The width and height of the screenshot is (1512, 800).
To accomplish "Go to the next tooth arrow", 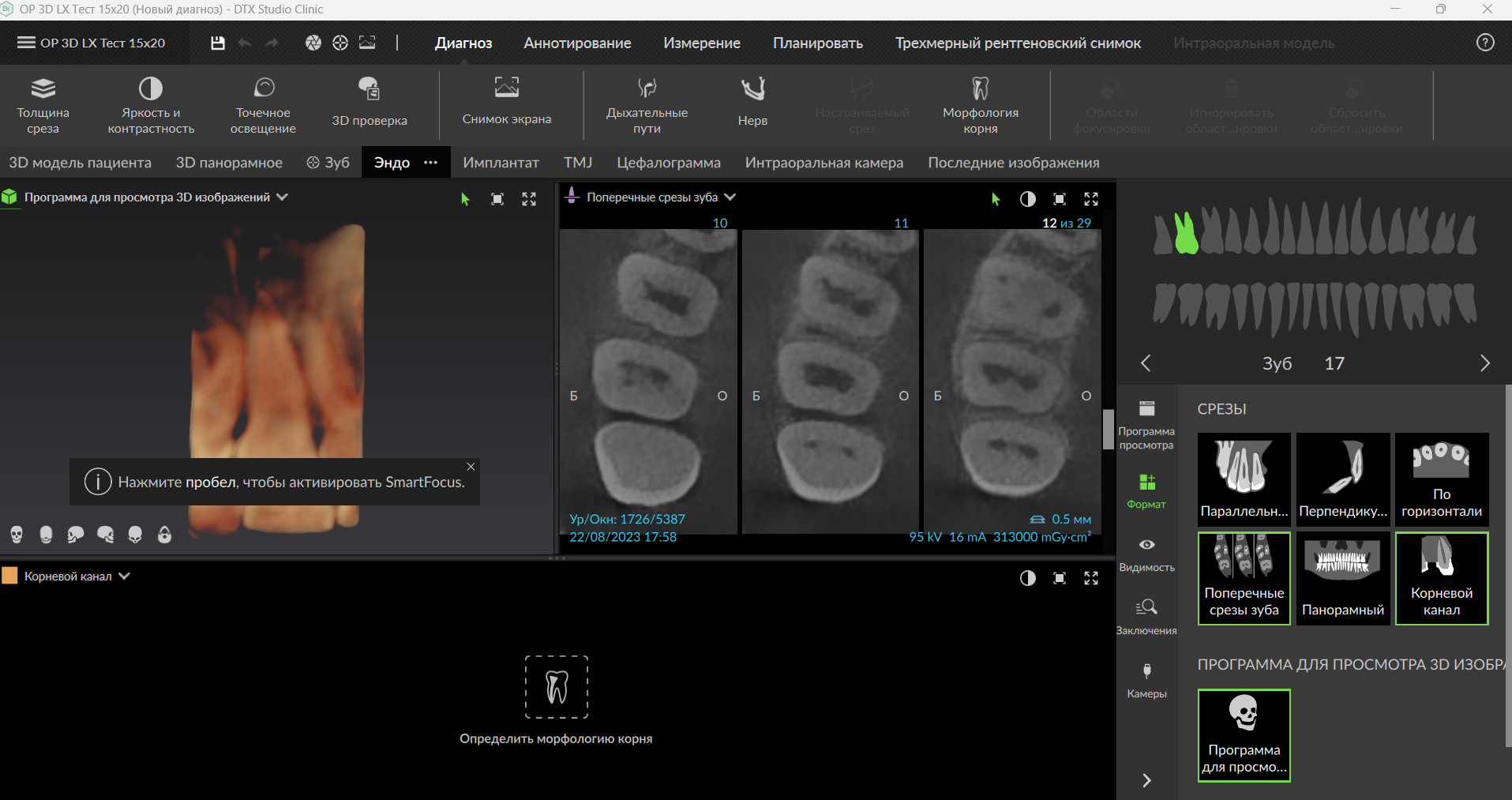I will [1484, 363].
